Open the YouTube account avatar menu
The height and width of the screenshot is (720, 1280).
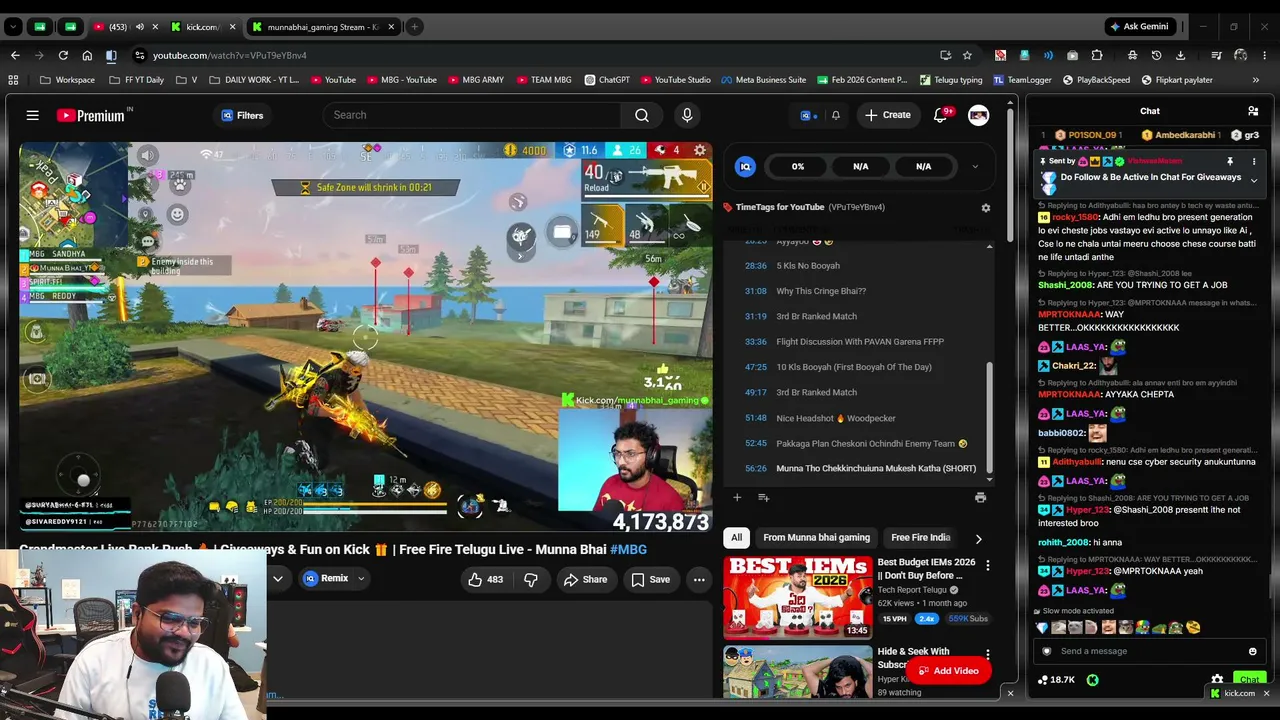[979, 115]
